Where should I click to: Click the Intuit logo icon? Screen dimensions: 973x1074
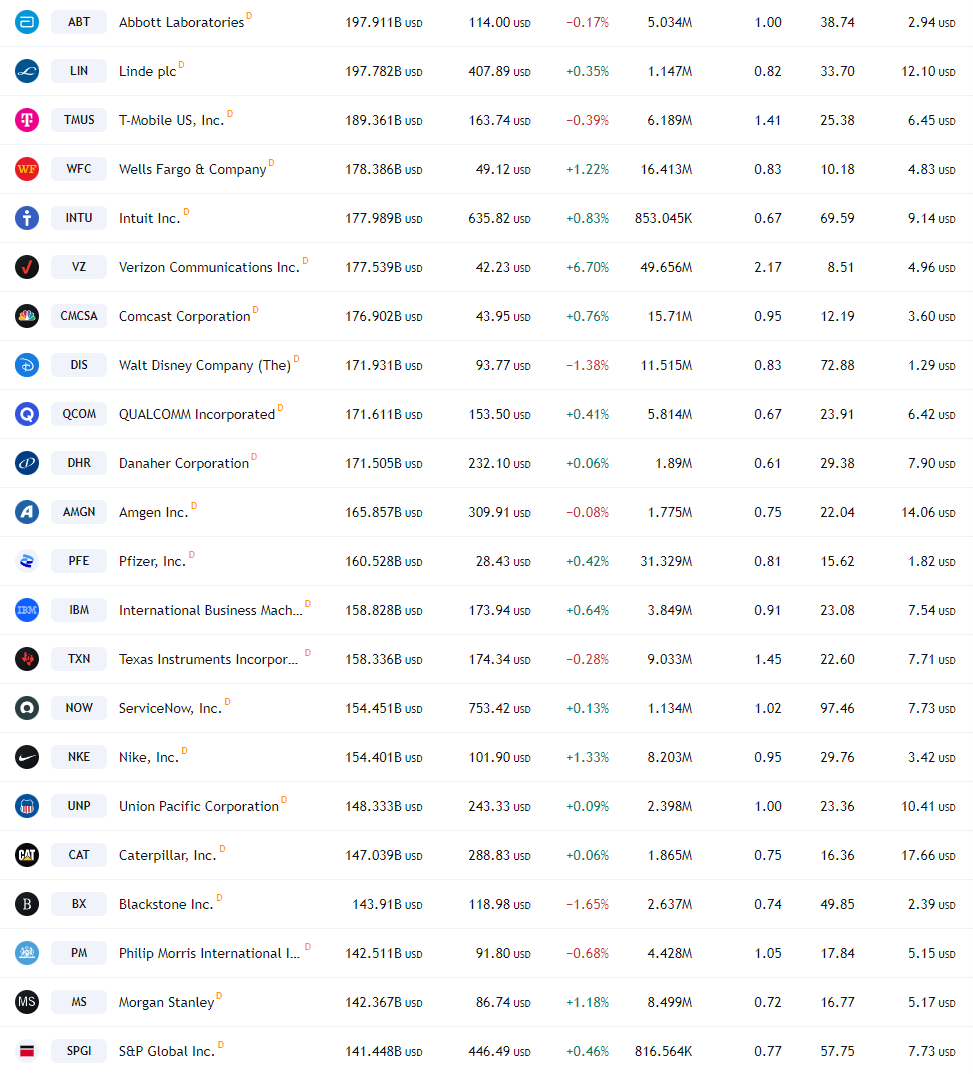[x=27, y=218]
